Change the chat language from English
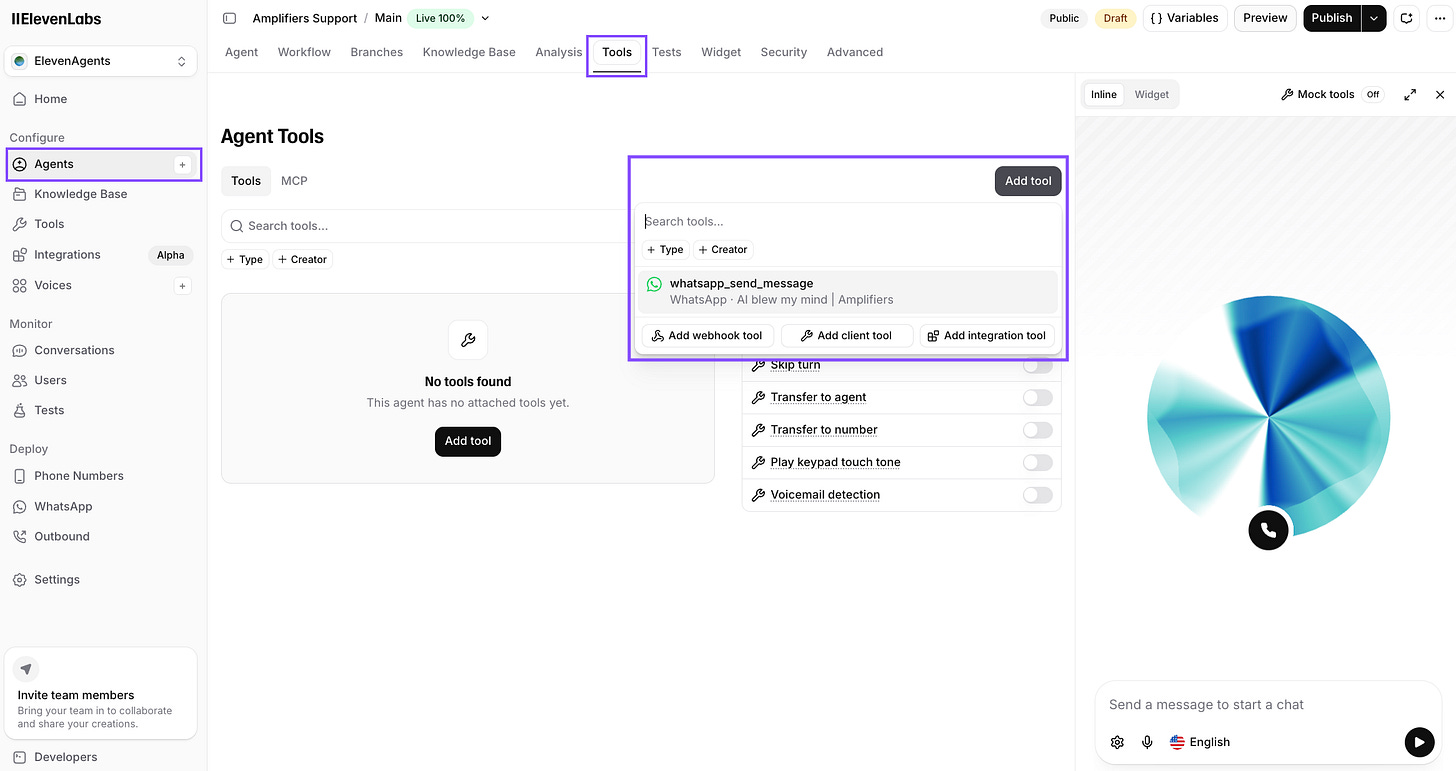 (x=1200, y=742)
